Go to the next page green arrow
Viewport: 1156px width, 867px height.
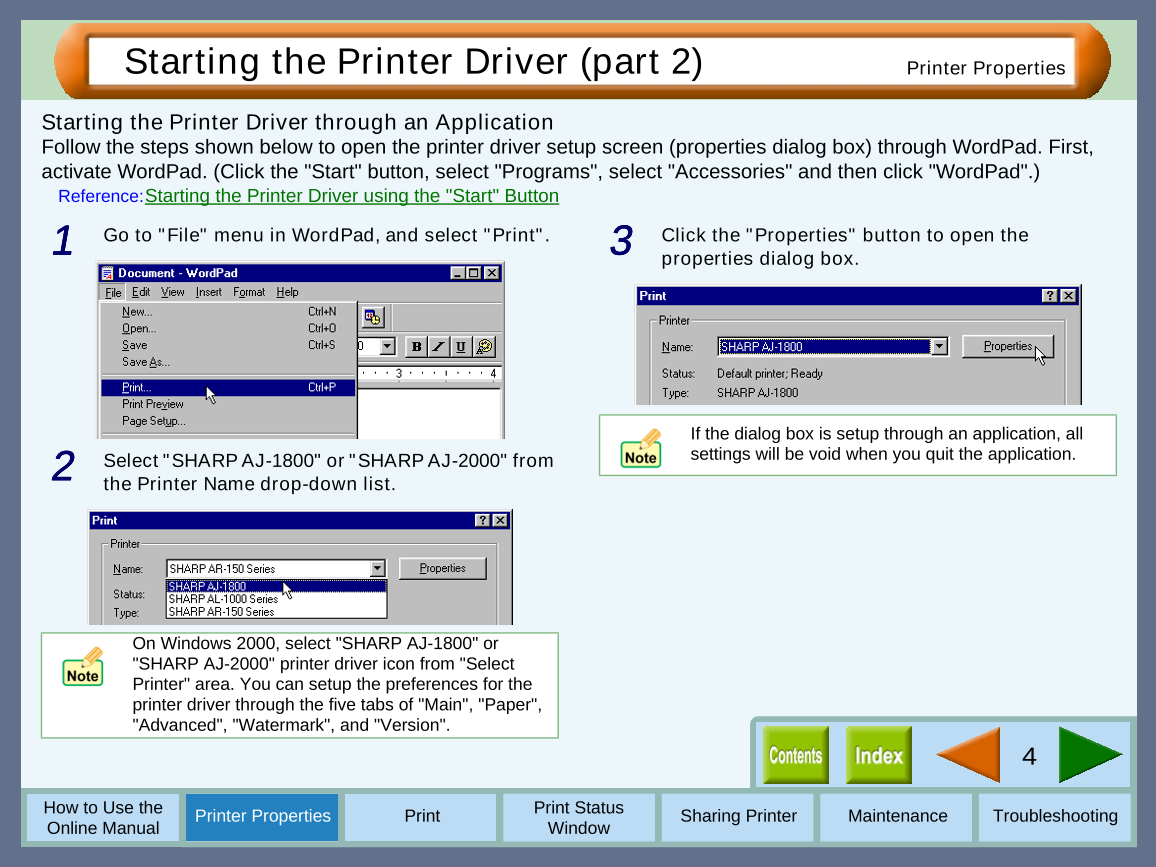[x=1090, y=755]
